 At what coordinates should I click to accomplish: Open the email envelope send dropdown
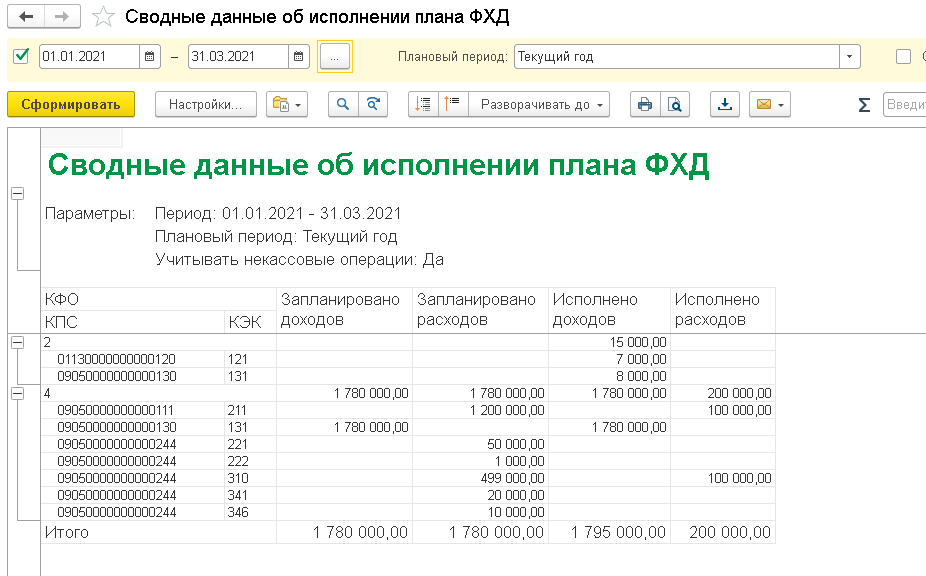coord(768,104)
